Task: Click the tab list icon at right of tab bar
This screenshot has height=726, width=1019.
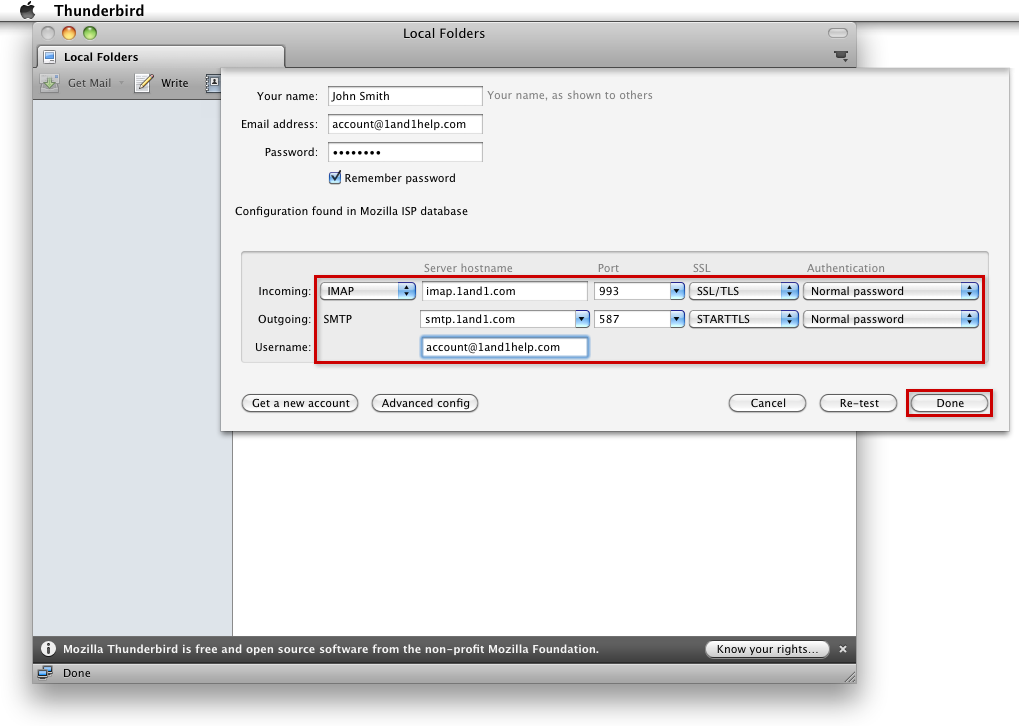Action: pyautogui.click(x=841, y=56)
